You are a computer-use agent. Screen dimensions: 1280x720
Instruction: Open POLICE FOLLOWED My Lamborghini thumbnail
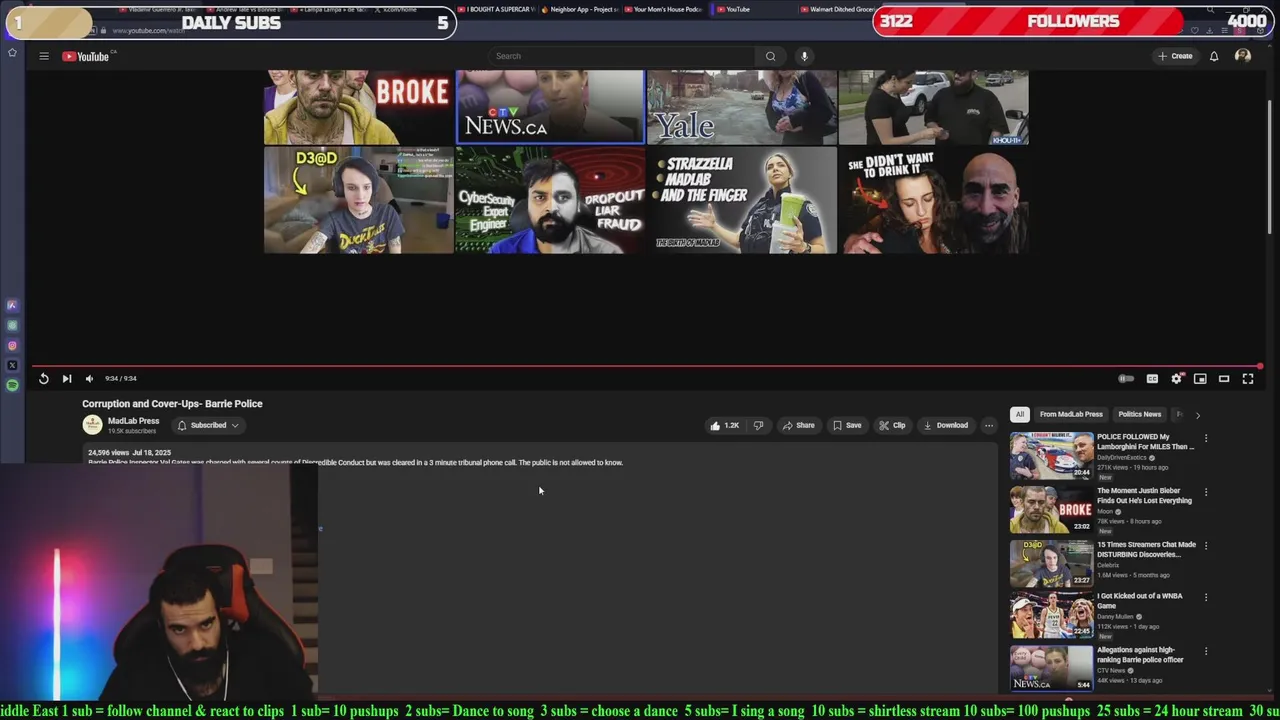(x=1051, y=456)
